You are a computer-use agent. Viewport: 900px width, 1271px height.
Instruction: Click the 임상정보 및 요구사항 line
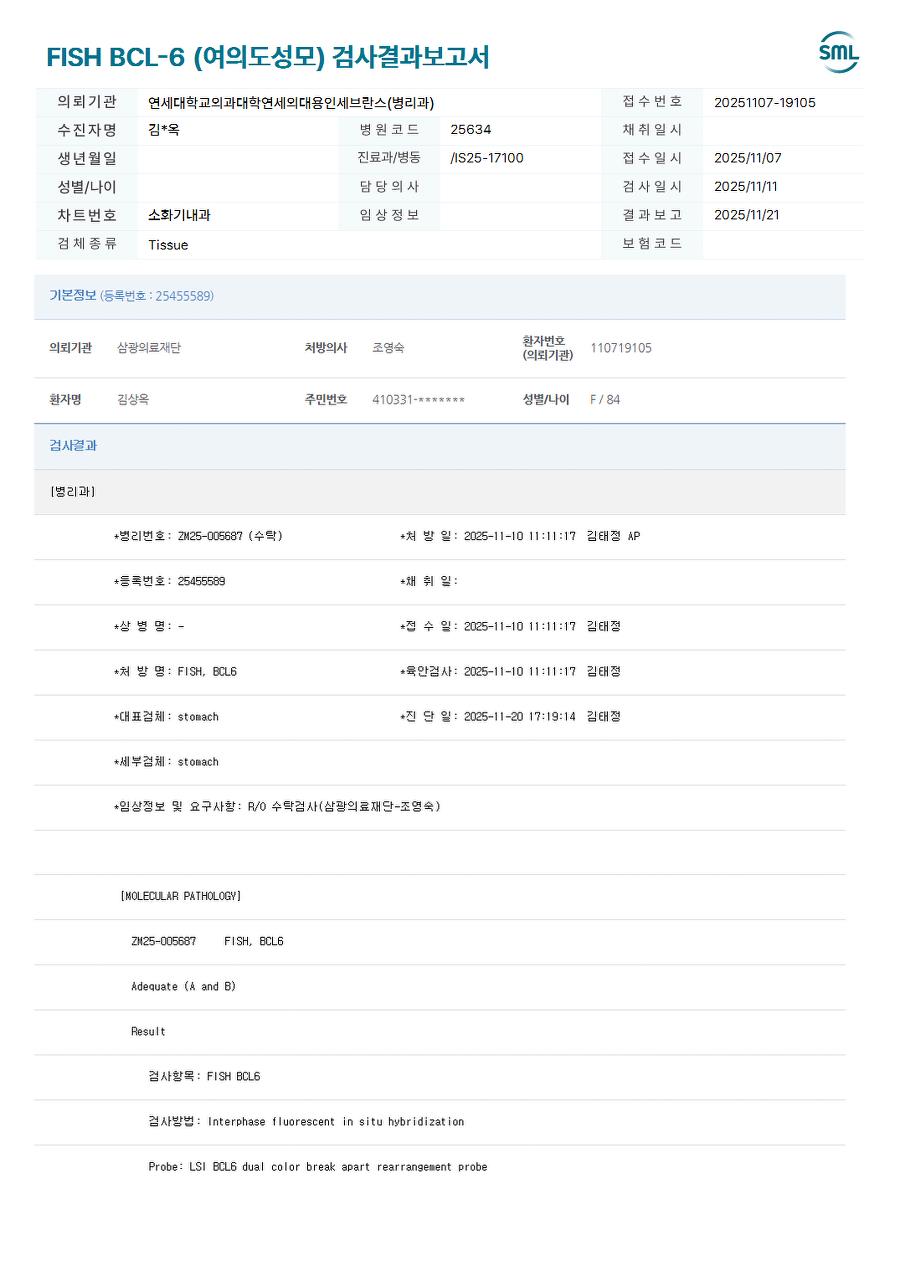277,806
